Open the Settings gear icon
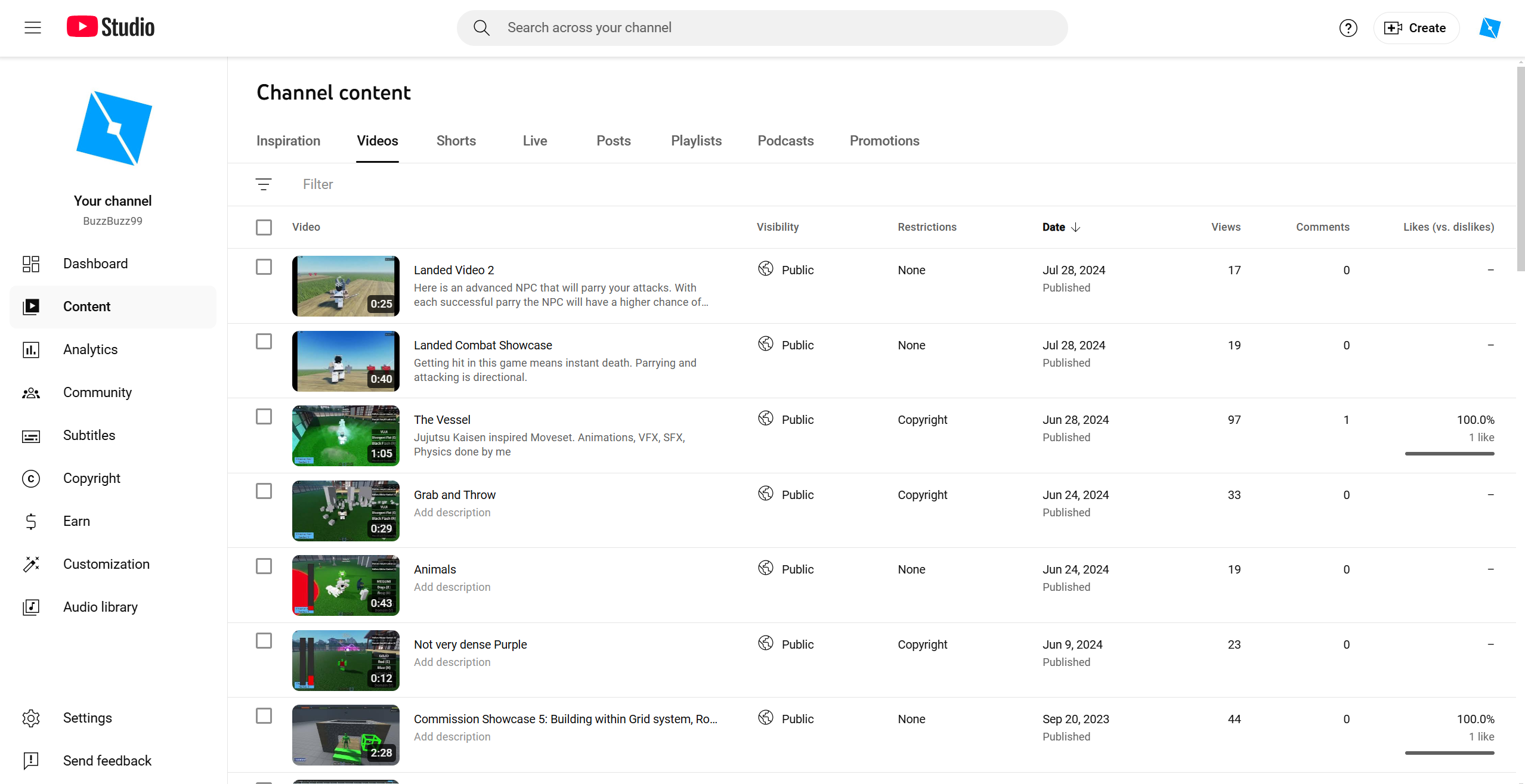Screen dimensions: 1525x784 tap(31, 718)
